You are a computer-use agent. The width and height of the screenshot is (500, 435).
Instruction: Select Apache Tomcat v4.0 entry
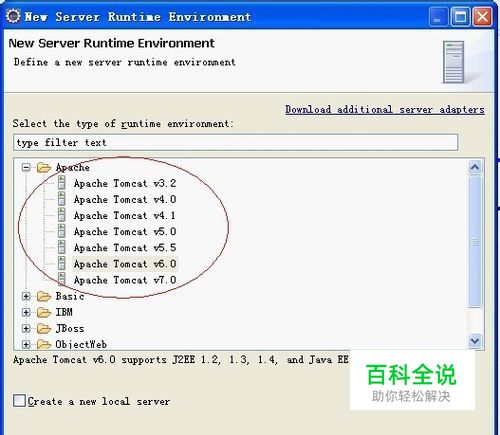(x=125, y=199)
